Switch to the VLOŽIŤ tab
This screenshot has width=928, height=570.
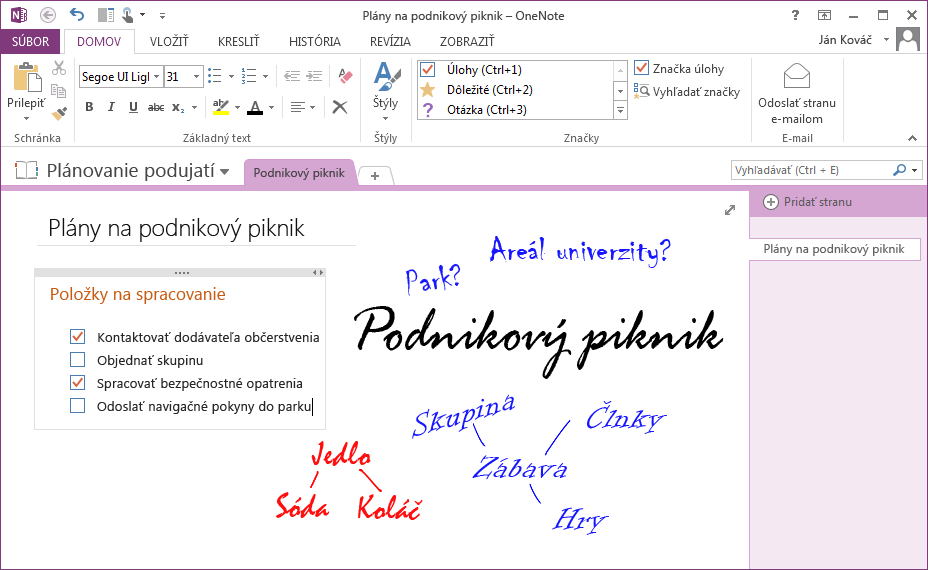(x=169, y=41)
